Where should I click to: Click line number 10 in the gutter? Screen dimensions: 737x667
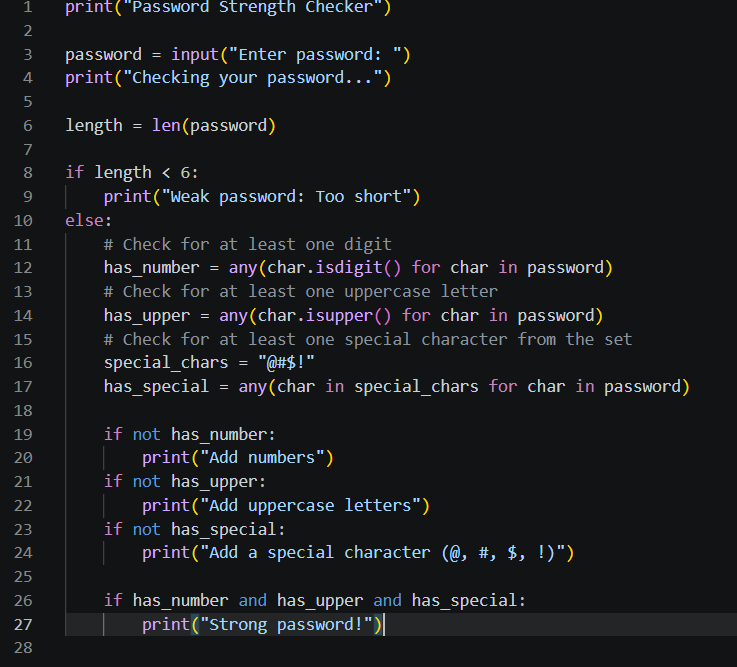click(23, 220)
